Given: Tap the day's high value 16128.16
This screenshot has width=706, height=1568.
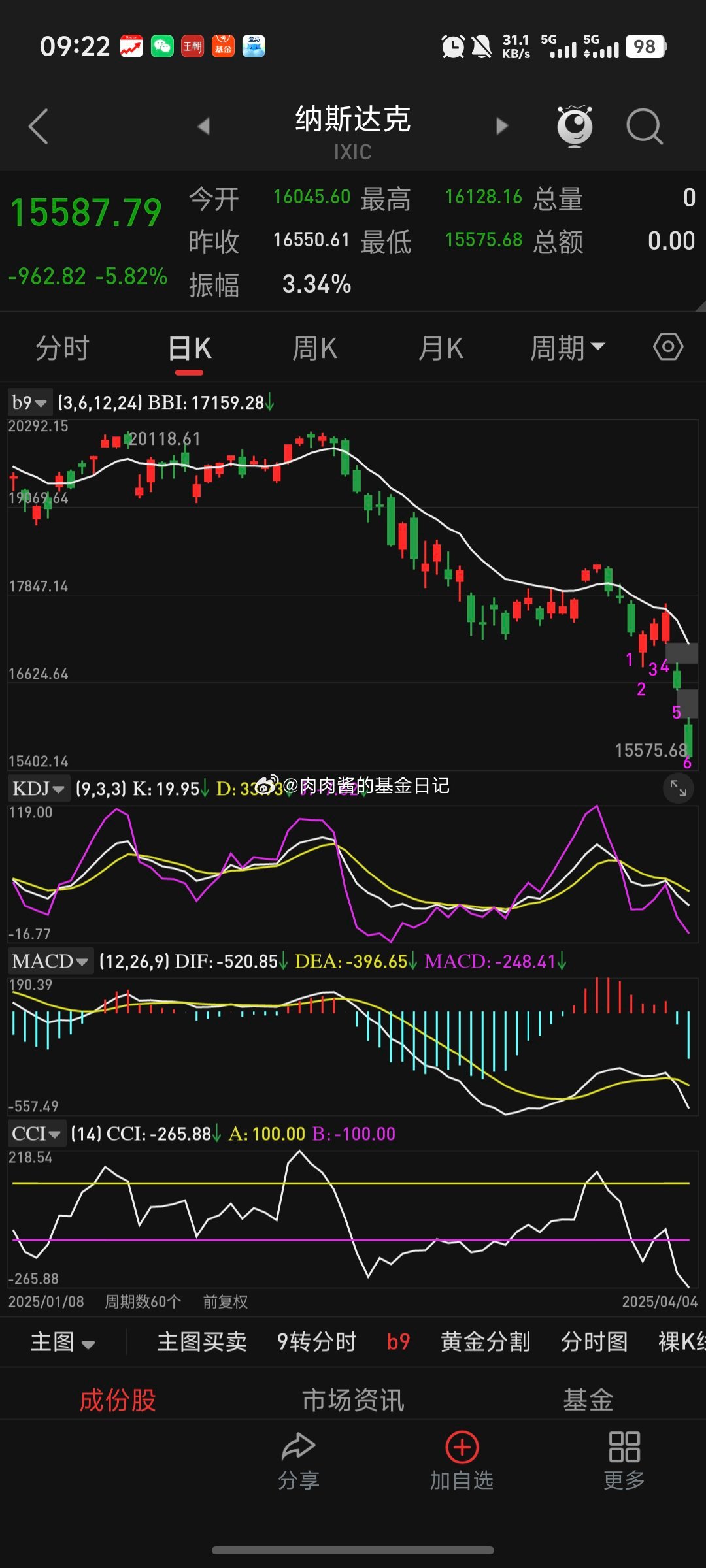Looking at the screenshot, I should [484, 197].
